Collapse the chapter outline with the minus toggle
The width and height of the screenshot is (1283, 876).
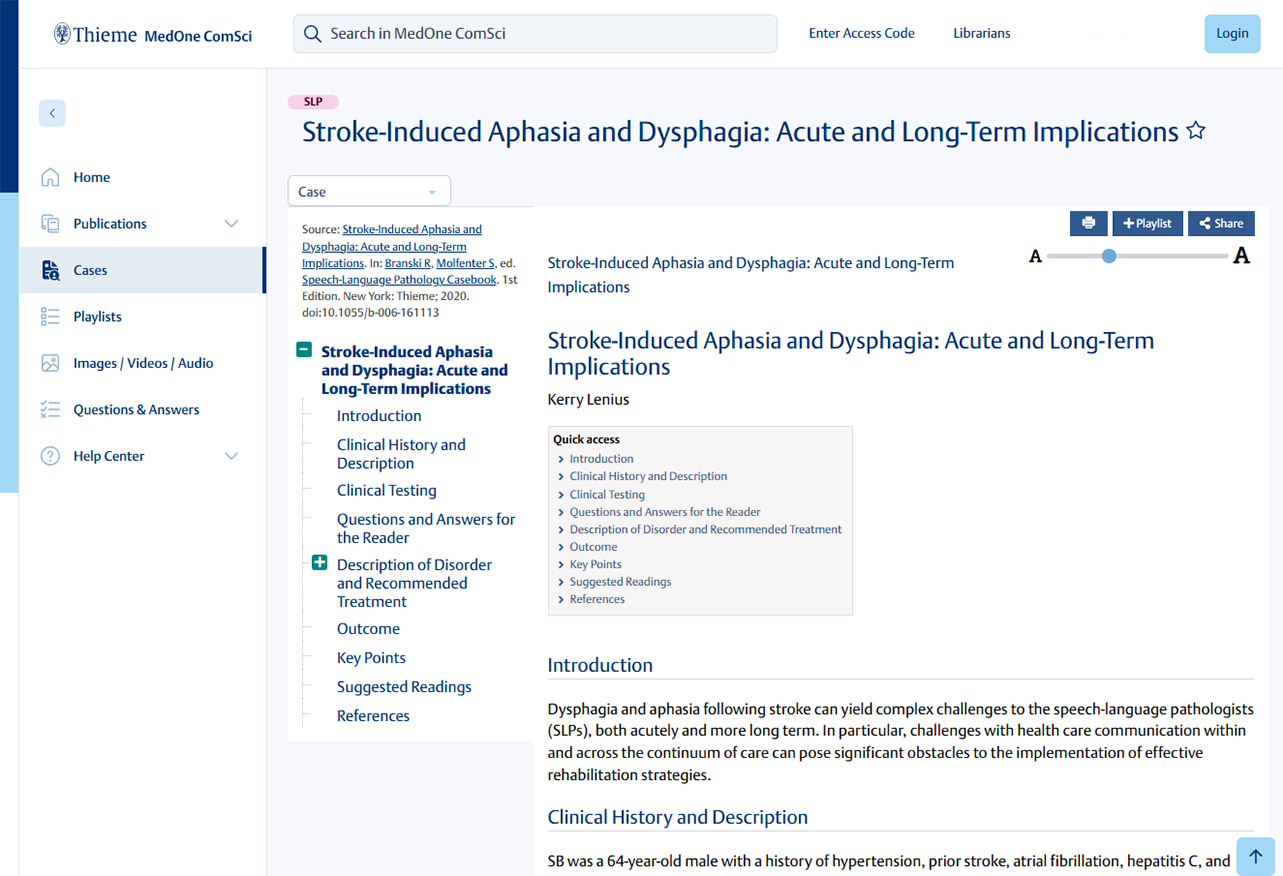pyautogui.click(x=306, y=350)
